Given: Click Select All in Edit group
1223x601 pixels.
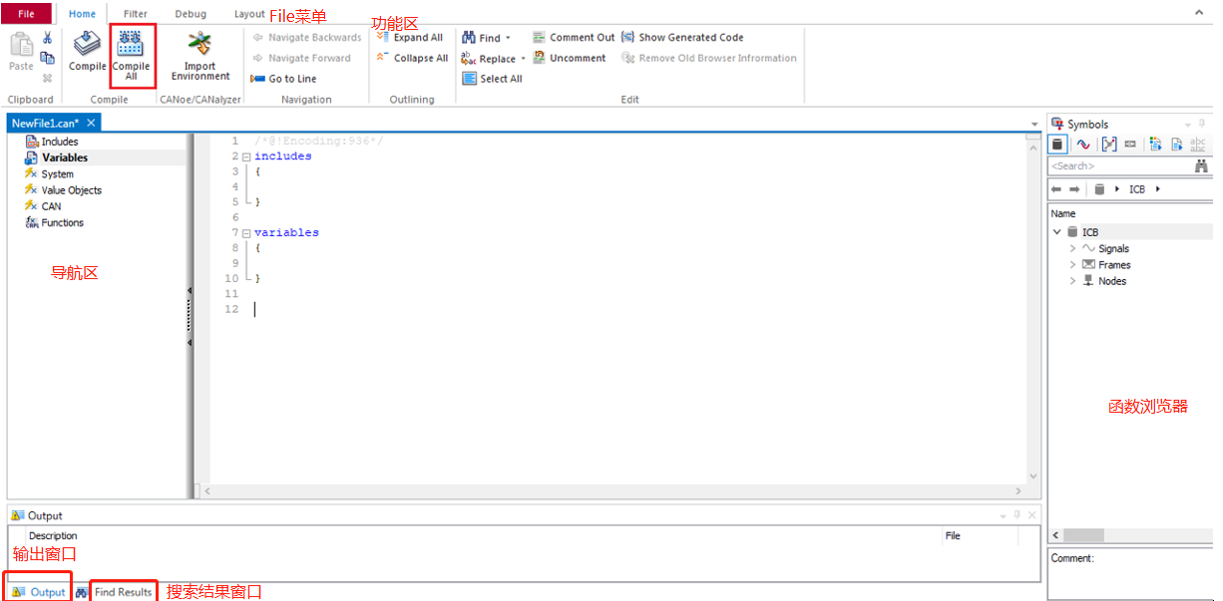Looking at the screenshot, I should (x=492, y=79).
